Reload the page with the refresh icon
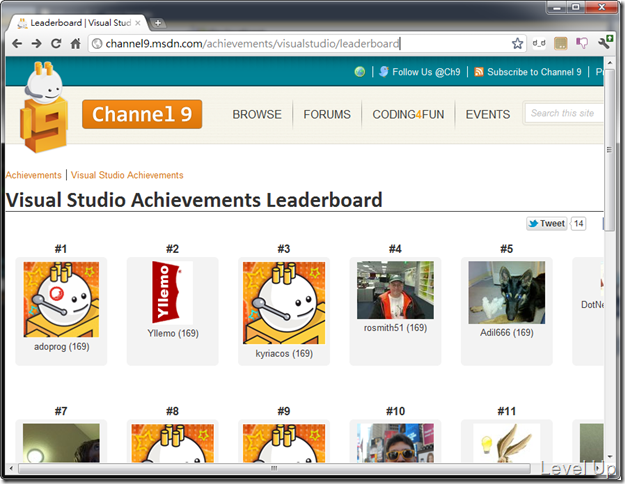This screenshot has height=484, width=625. 56,43
